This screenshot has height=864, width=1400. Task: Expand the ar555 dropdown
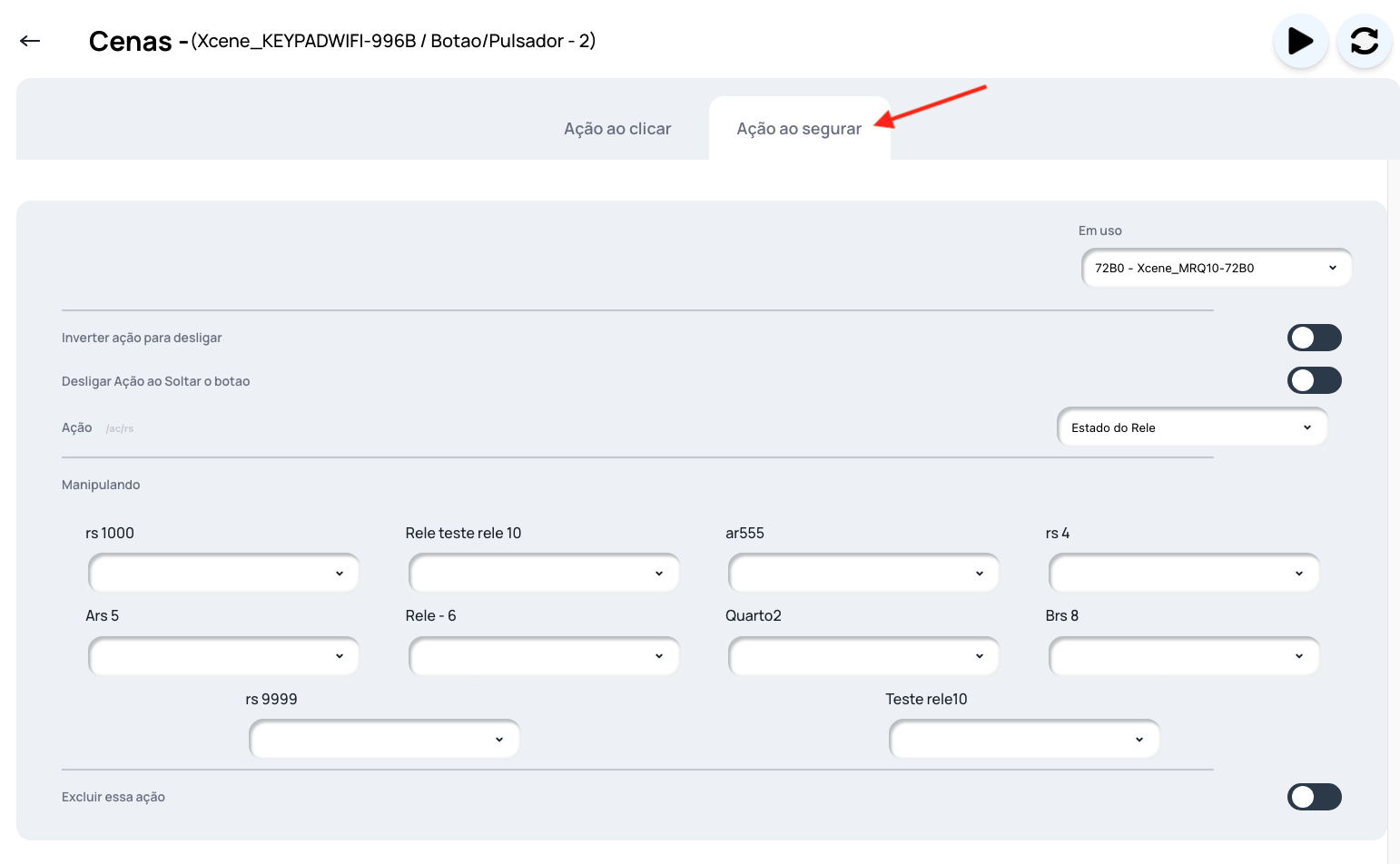(x=863, y=574)
